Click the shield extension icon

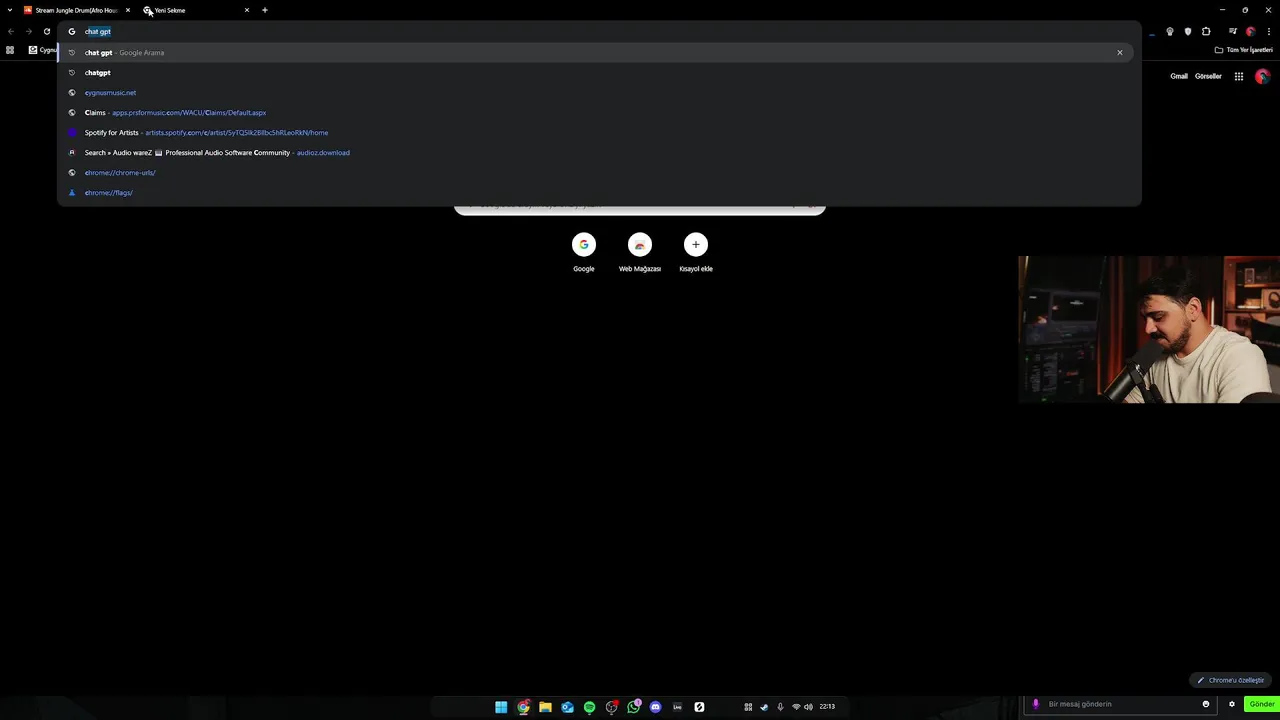click(x=1188, y=31)
